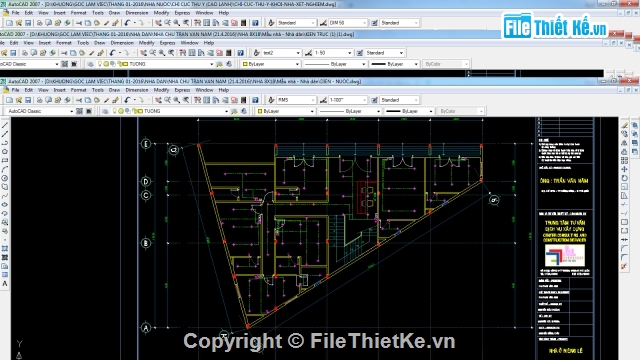
Task: Select the Rotate modify tool
Action: pyautogui.click(x=624, y=178)
